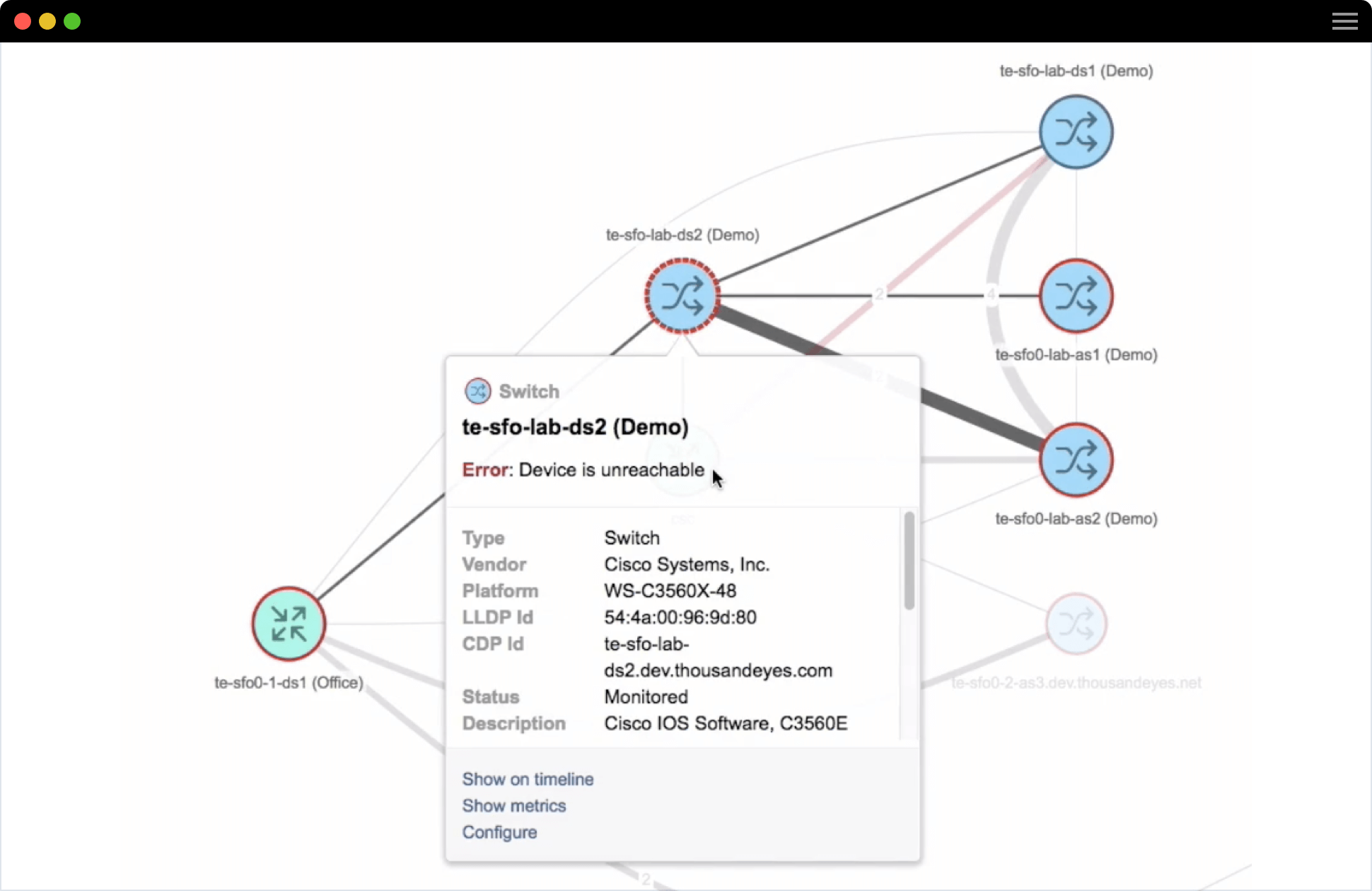The height and width of the screenshot is (891, 1372).
Task: Click the Configure link
Action: (x=499, y=832)
